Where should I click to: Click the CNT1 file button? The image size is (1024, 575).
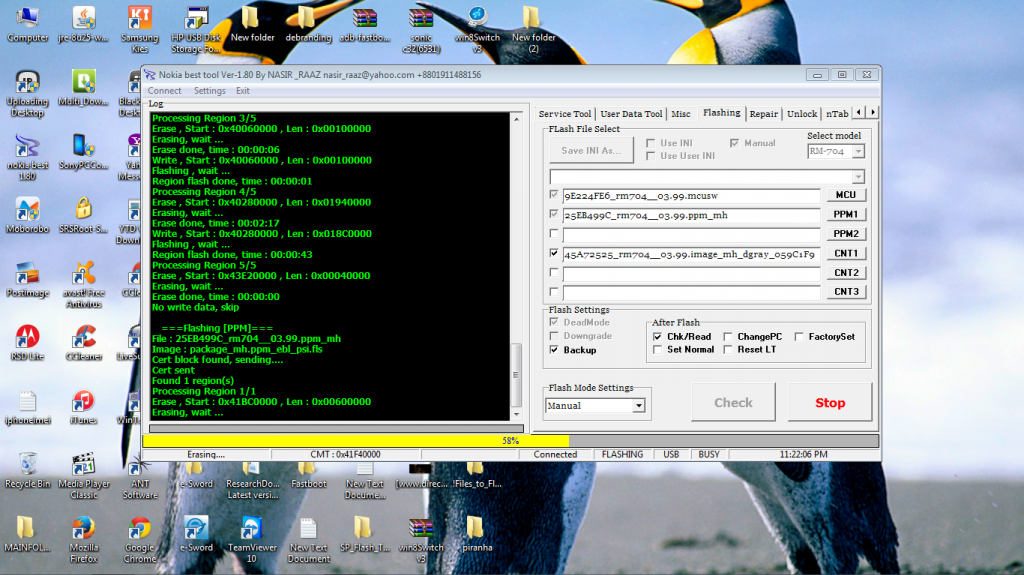pos(847,254)
